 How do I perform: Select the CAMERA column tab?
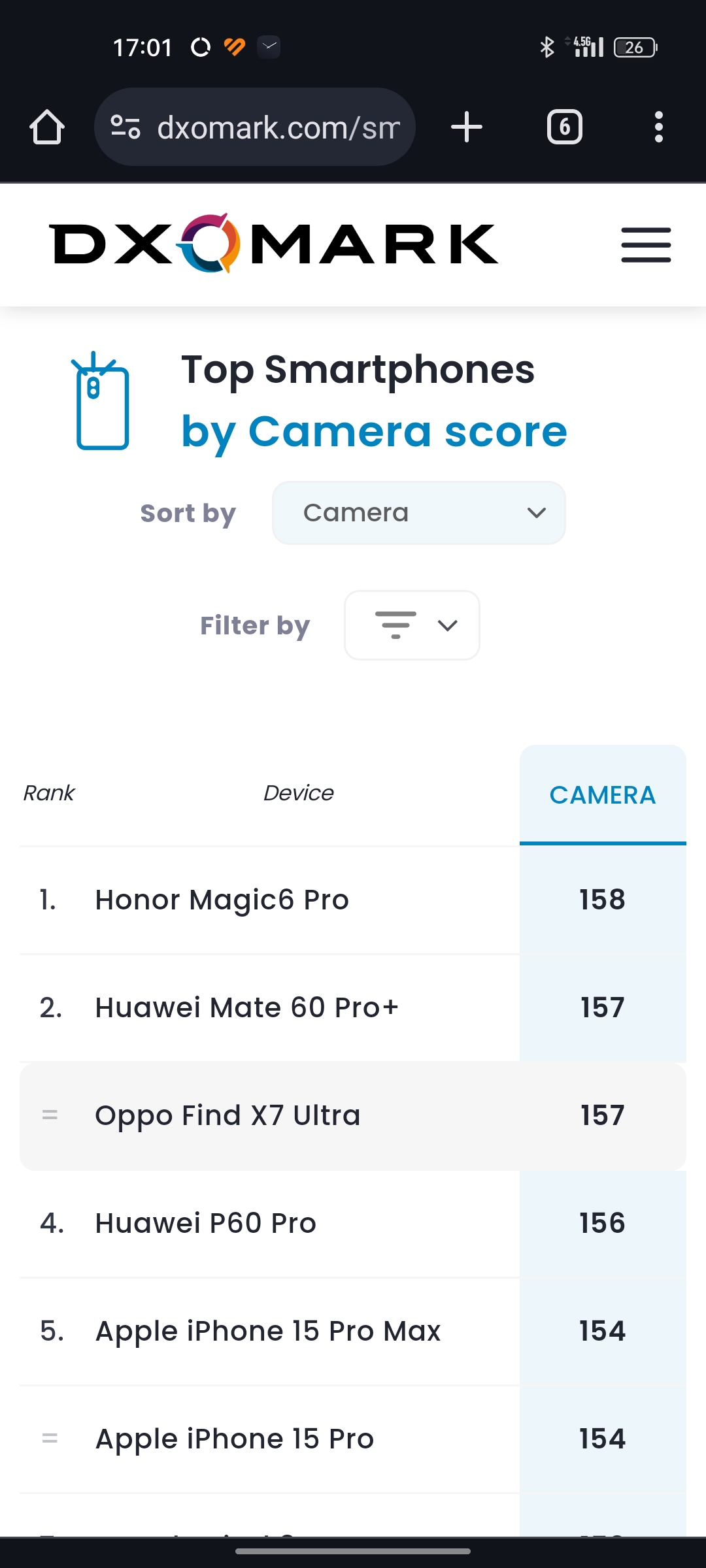(602, 794)
